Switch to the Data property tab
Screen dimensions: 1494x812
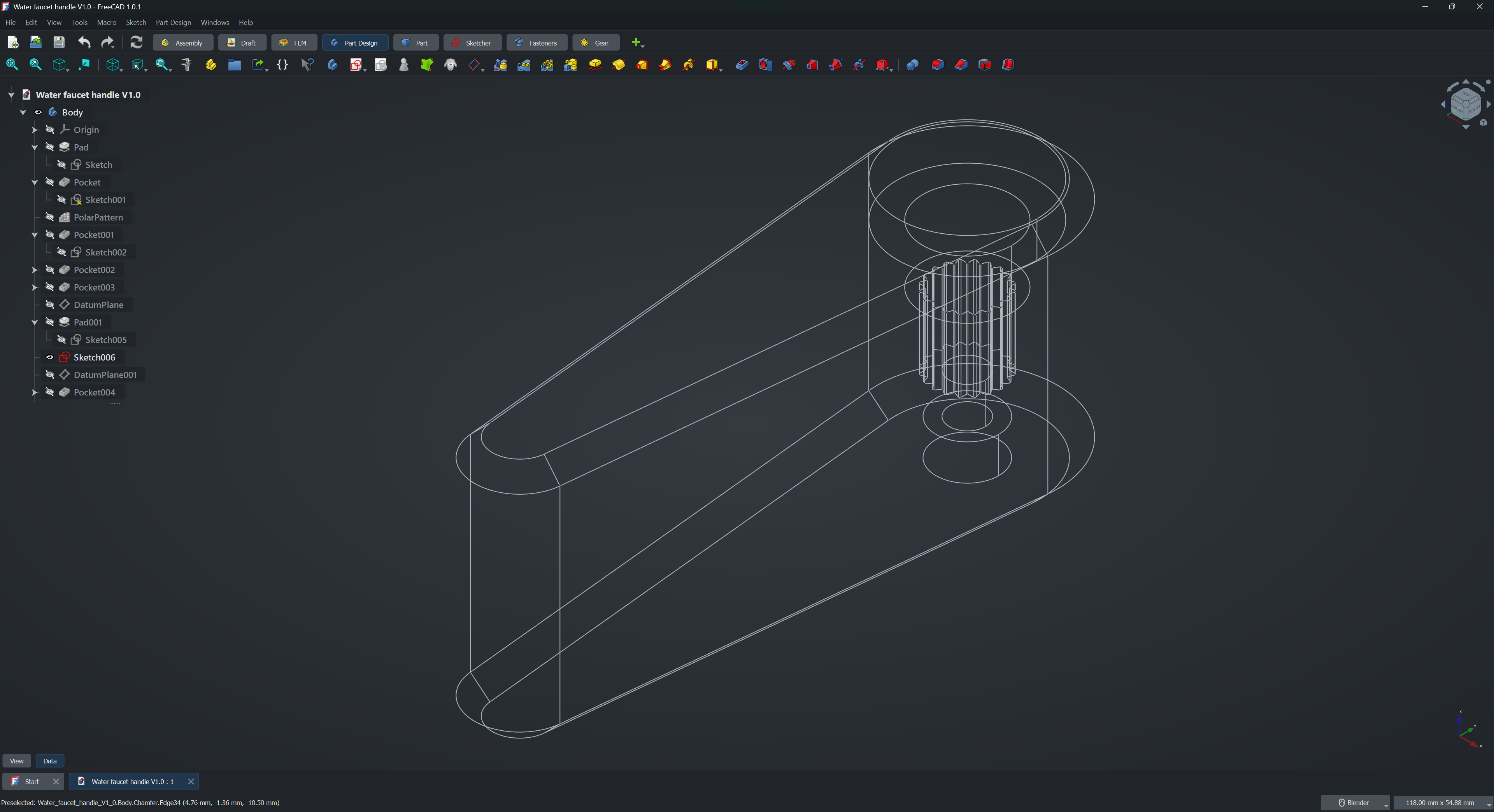click(x=50, y=761)
